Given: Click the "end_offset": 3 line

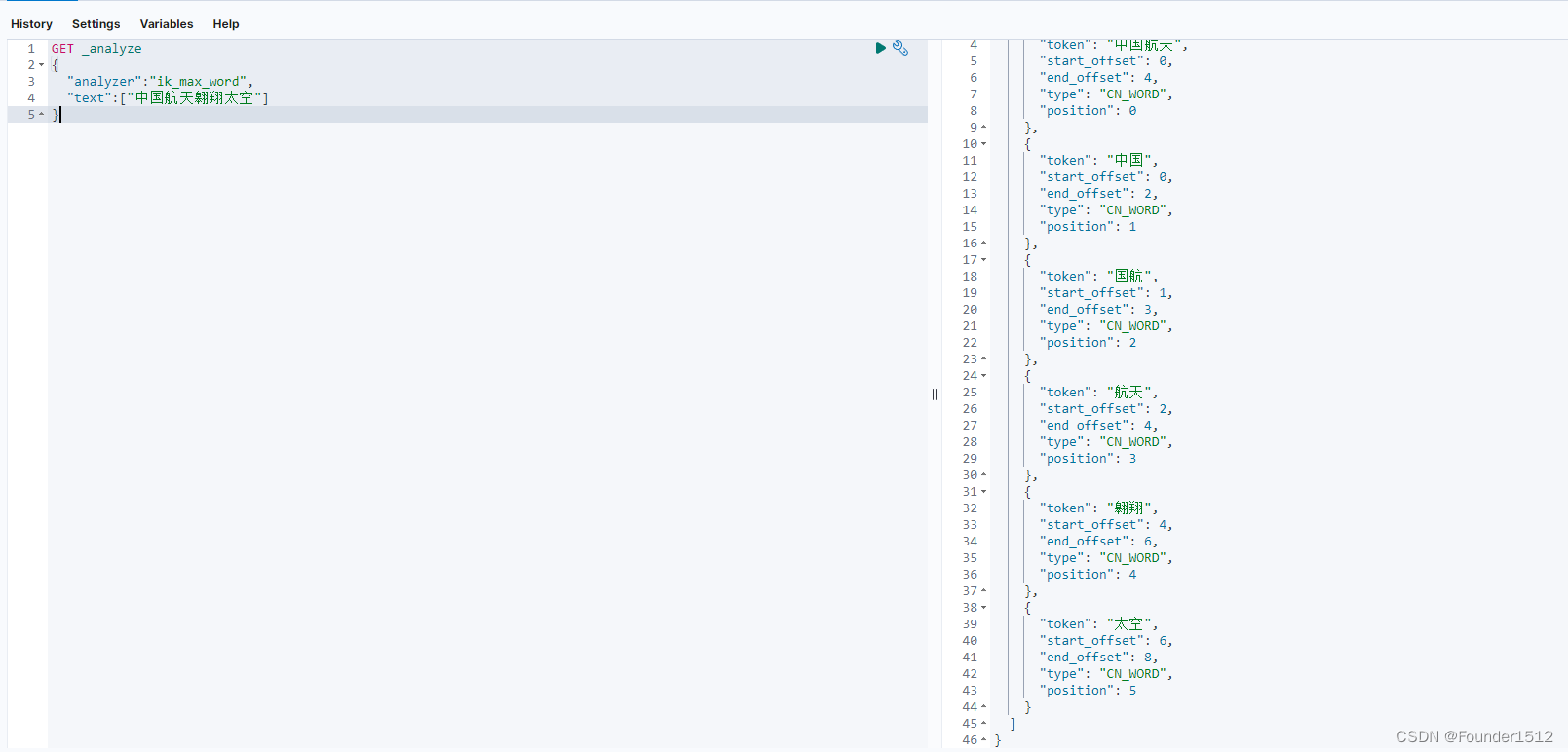Looking at the screenshot, I should point(1098,310).
